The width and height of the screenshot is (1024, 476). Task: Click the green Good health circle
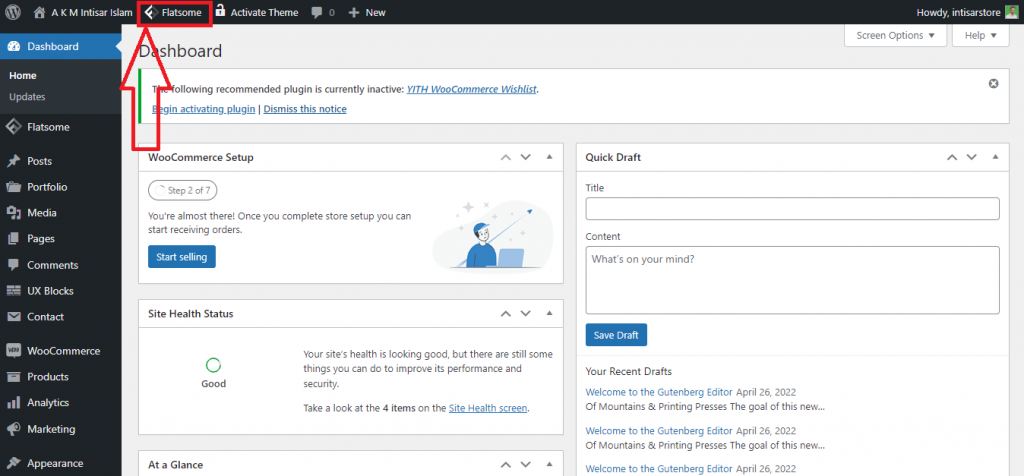[x=214, y=366]
